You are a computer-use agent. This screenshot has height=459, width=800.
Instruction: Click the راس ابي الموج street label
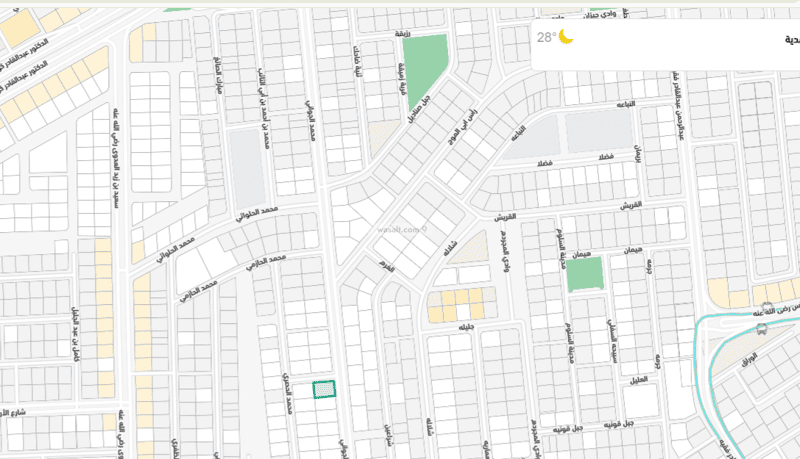(463, 126)
